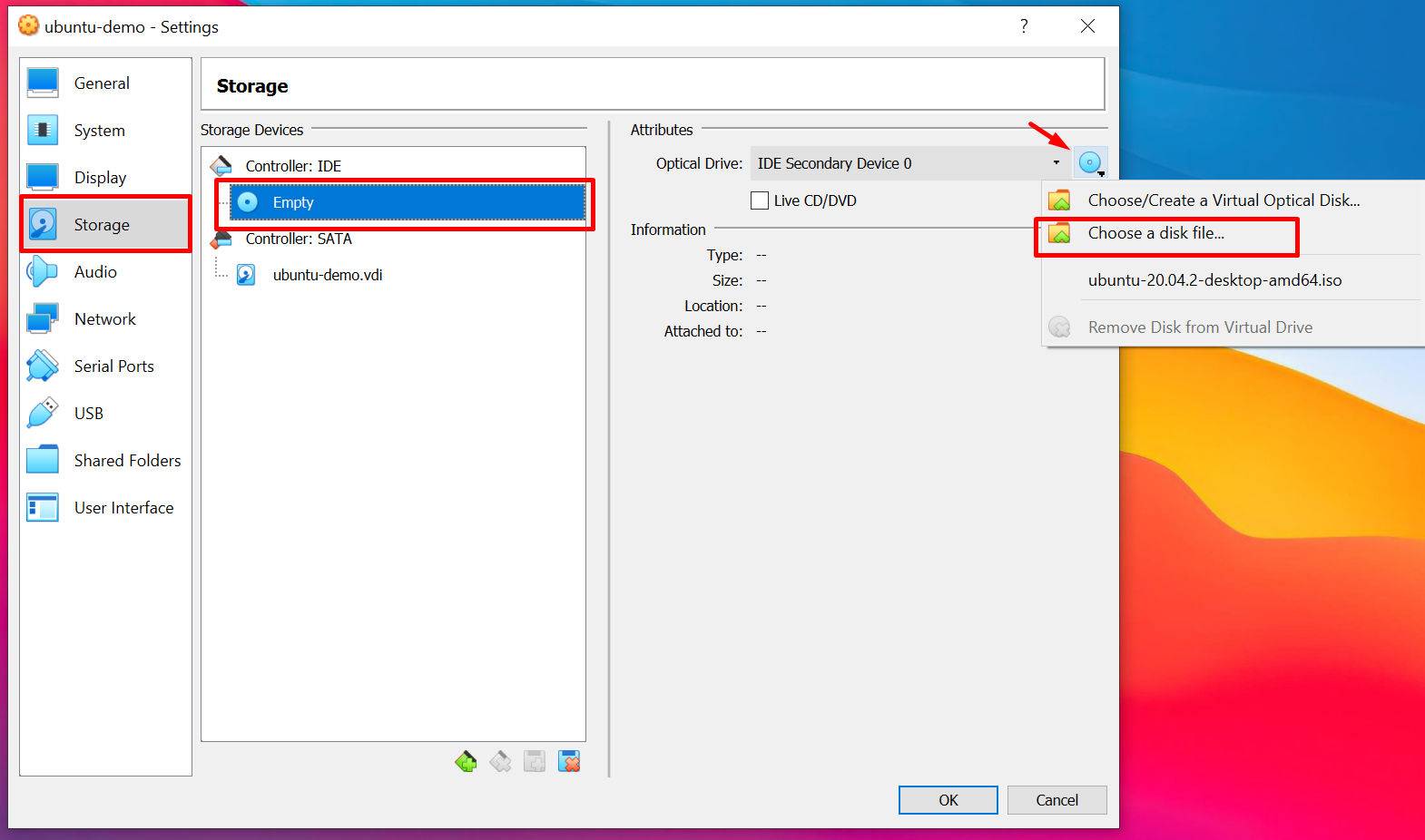Select the ubuntu-demo.vdi disk entry

pyautogui.click(x=328, y=275)
